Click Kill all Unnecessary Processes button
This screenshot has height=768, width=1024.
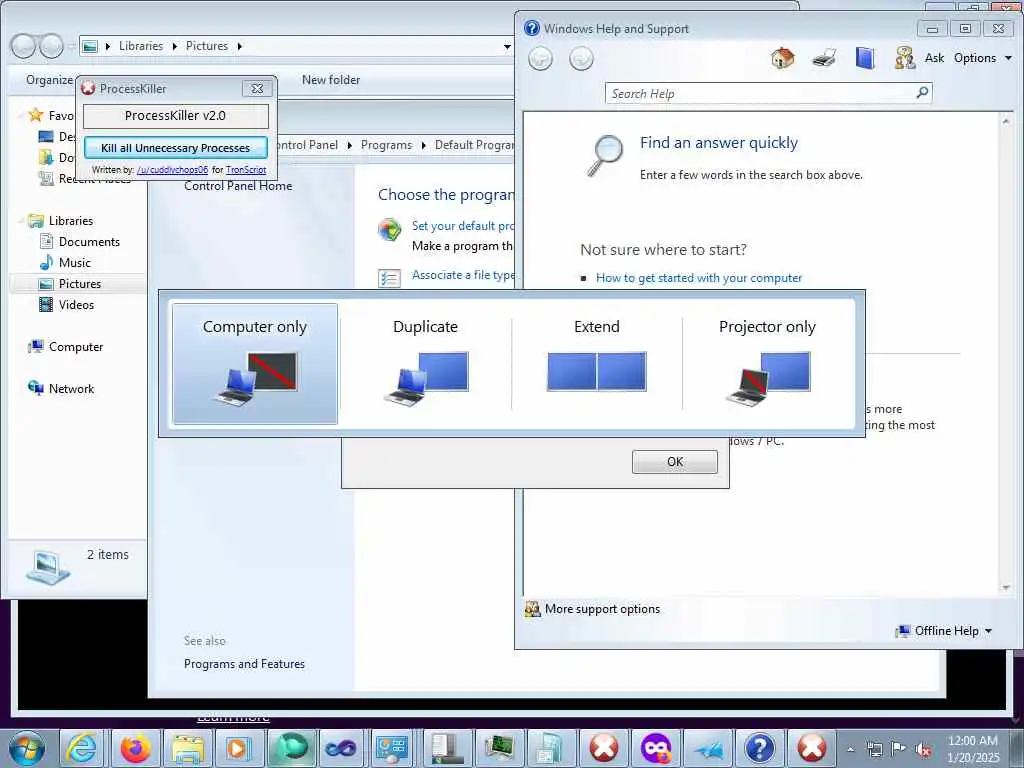176,148
